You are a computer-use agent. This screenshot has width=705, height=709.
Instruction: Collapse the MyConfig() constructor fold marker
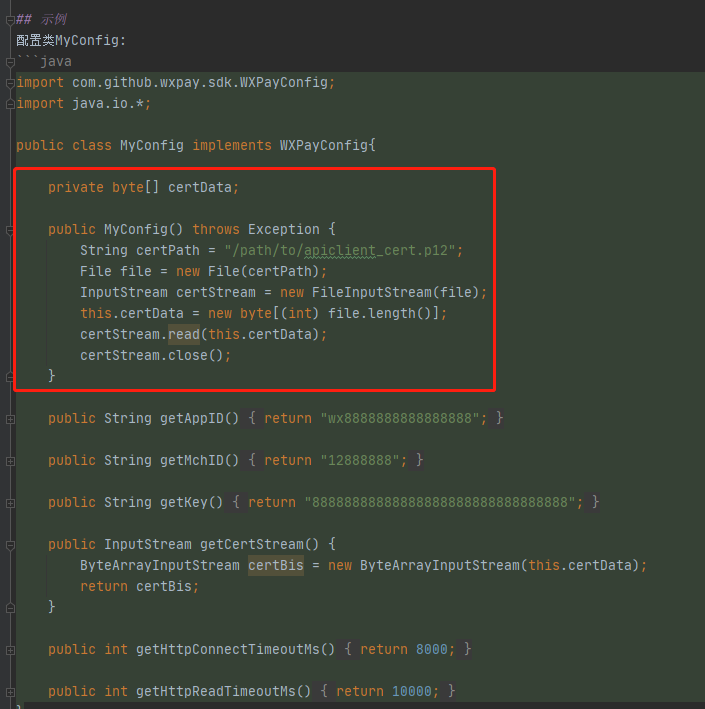coord(10,230)
